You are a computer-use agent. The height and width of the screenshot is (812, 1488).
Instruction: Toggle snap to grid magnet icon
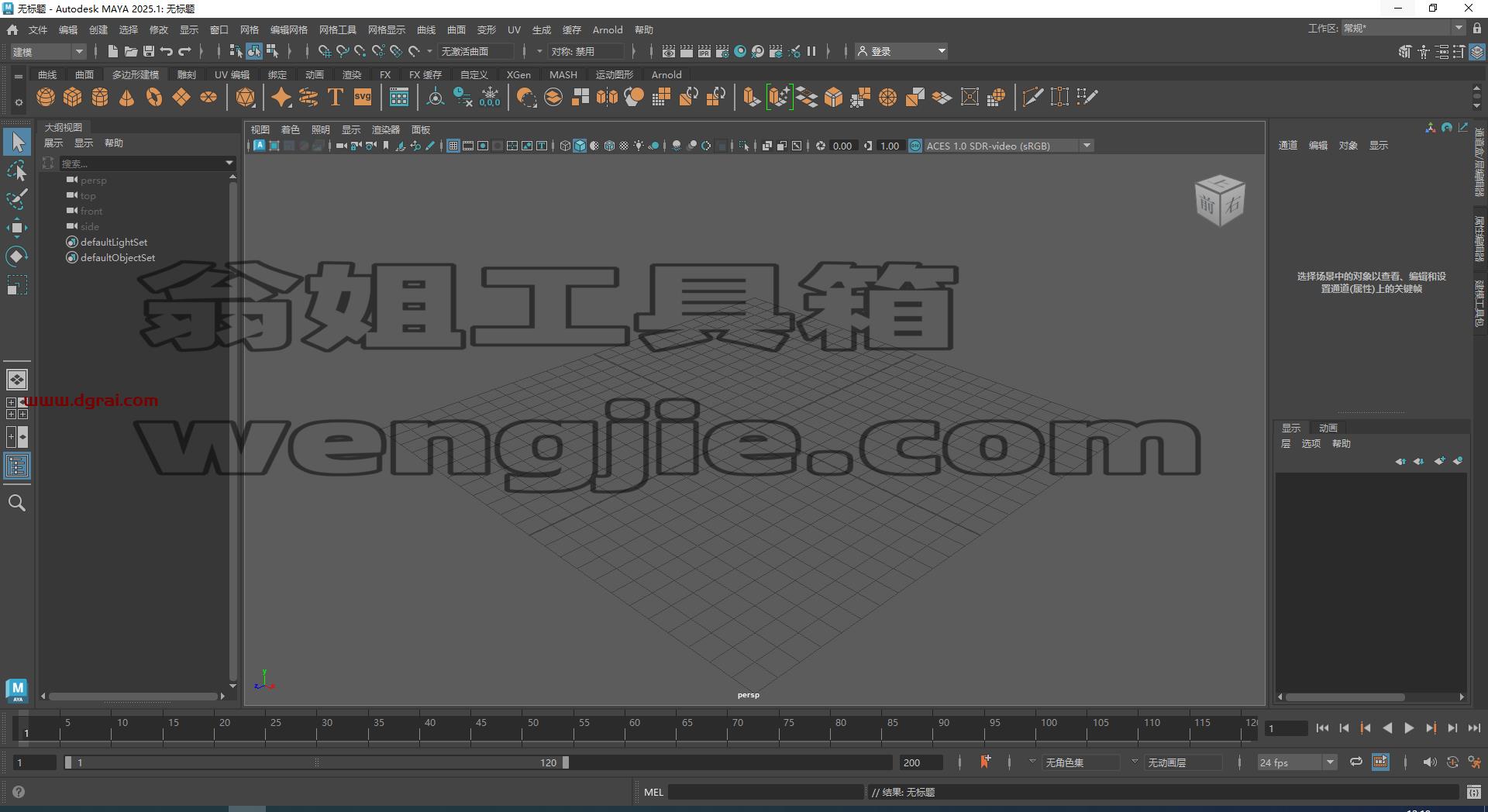pyautogui.click(x=325, y=51)
